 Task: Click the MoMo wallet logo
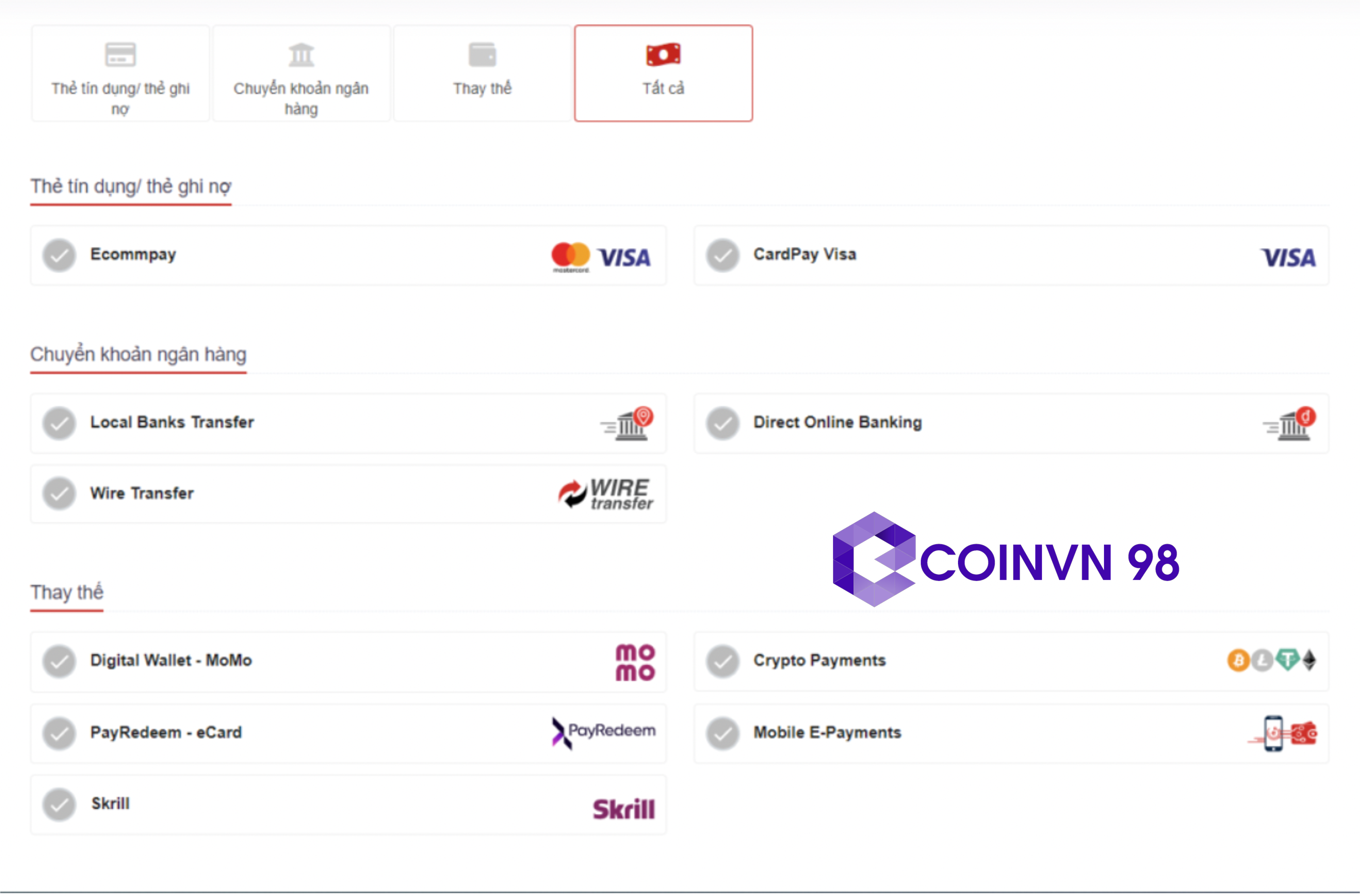tap(635, 662)
